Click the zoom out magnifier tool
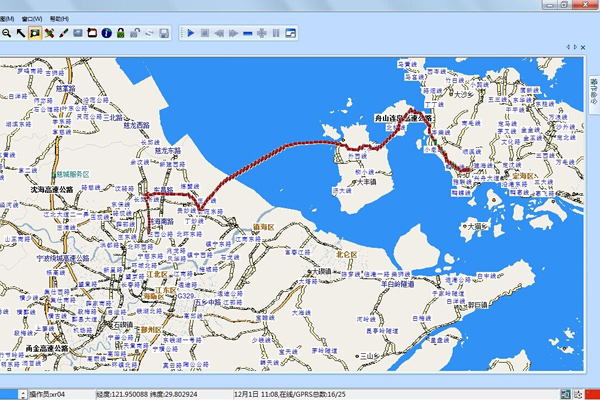600x400 pixels. pyautogui.click(x=6, y=33)
